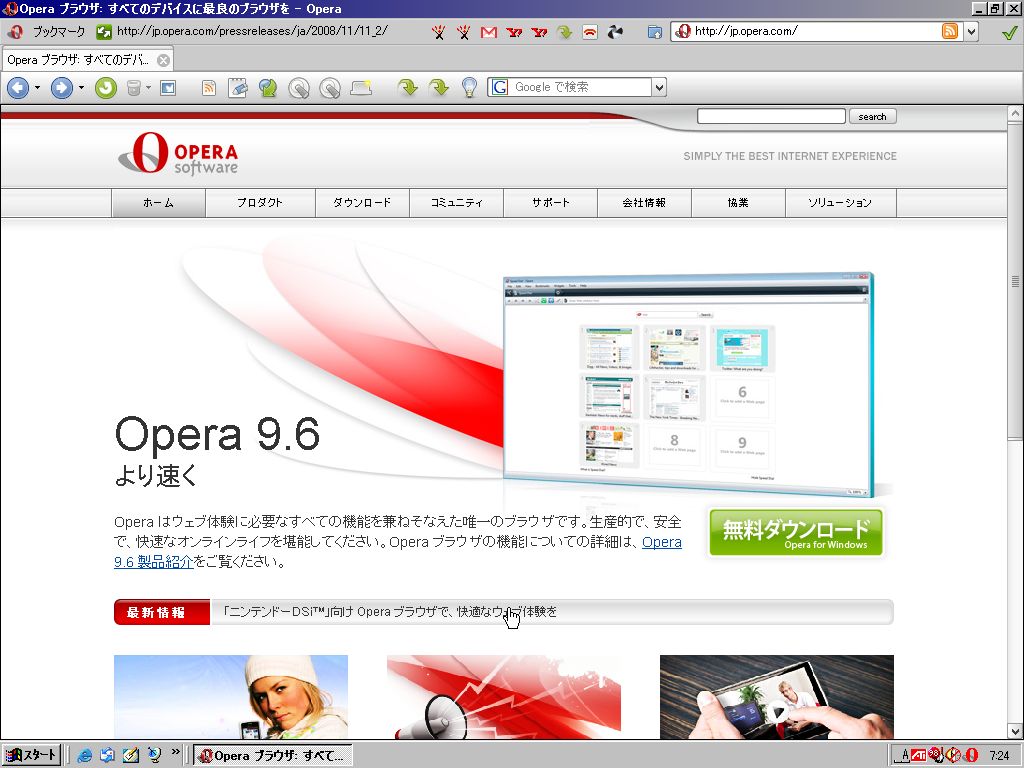
Task: Open the closed tabs trash can icon
Action: coord(134,88)
